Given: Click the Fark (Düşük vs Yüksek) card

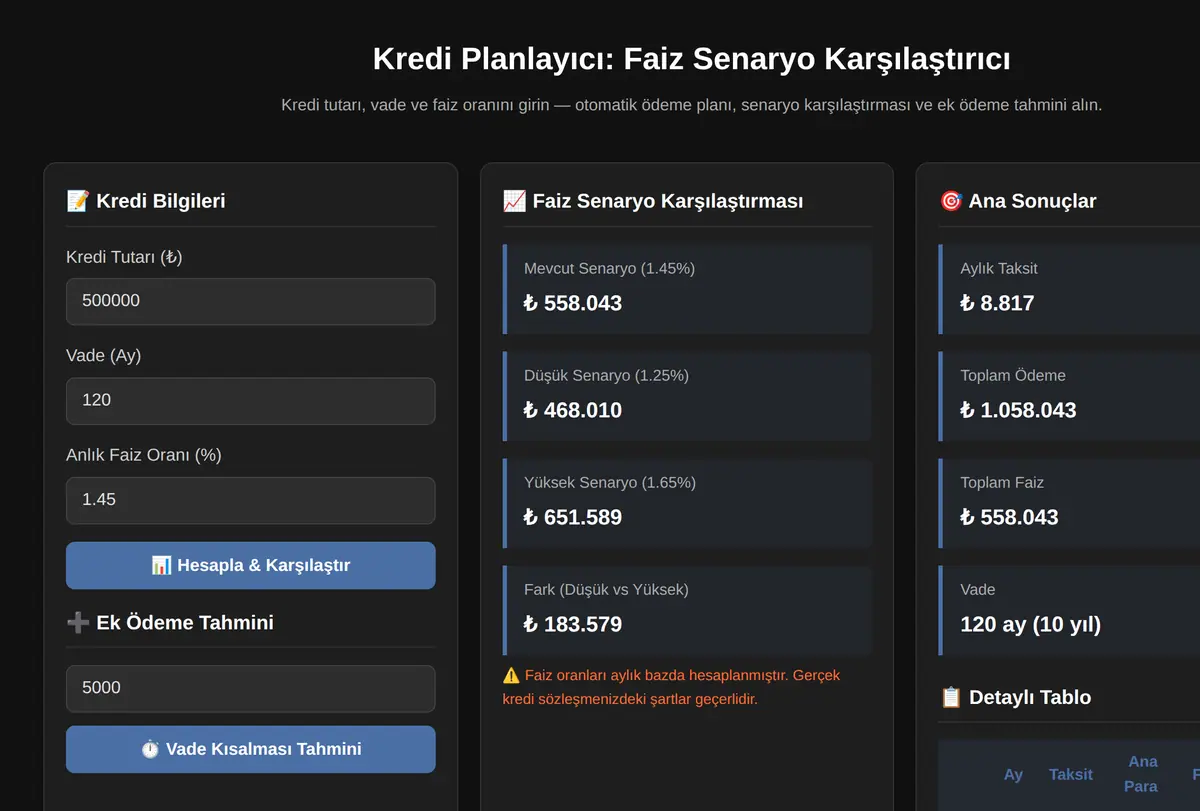Looking at the screenshot, I should [x=687, y=610].
